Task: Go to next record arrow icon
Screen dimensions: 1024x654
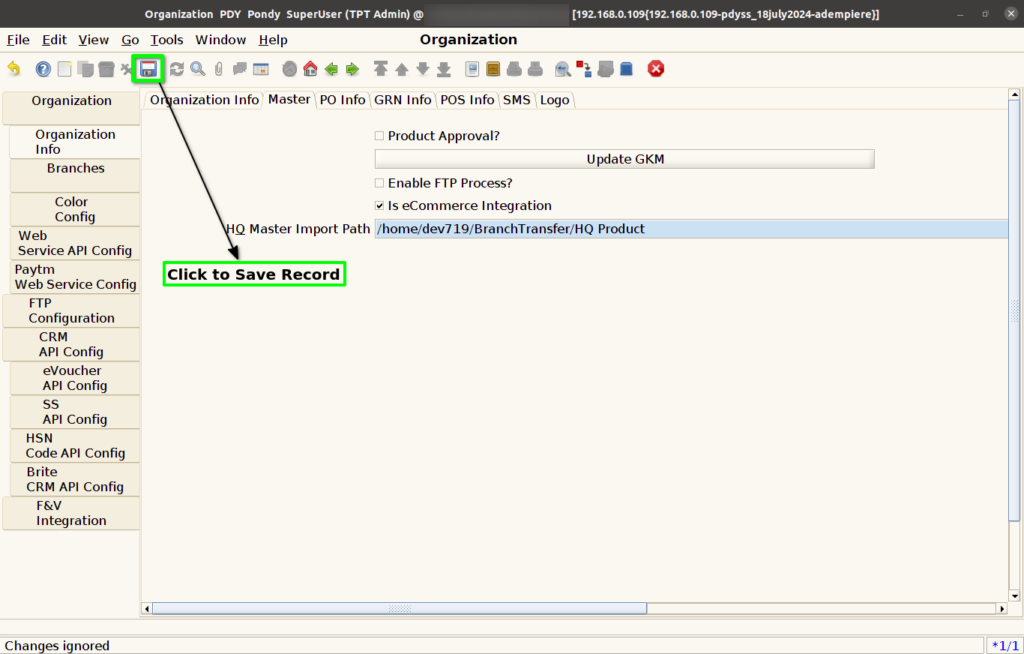Action: point(423,69)
